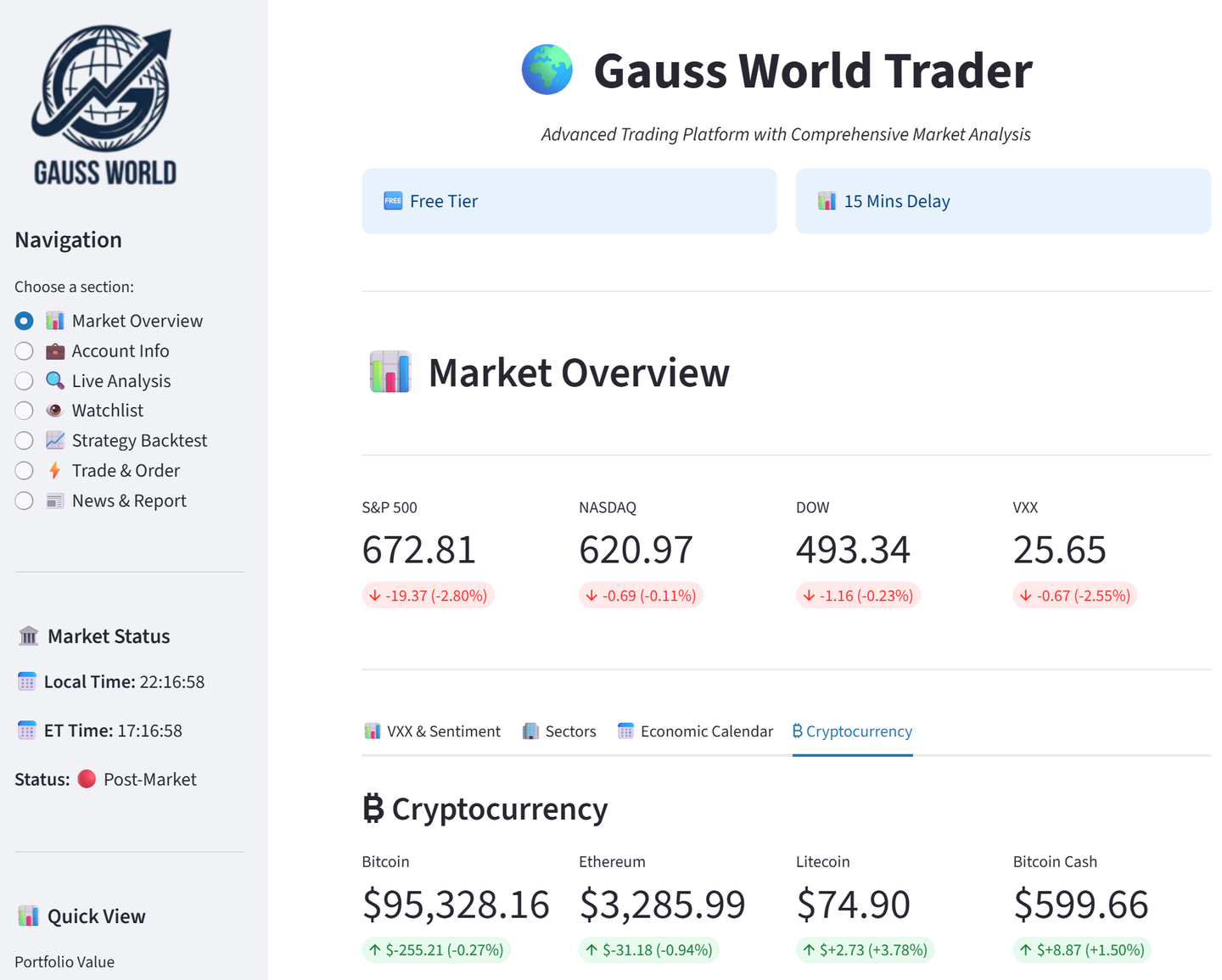Viewport: 1222px width, 980px height.
Task: Click the Quick View chart icon
Action: point(29,916)
